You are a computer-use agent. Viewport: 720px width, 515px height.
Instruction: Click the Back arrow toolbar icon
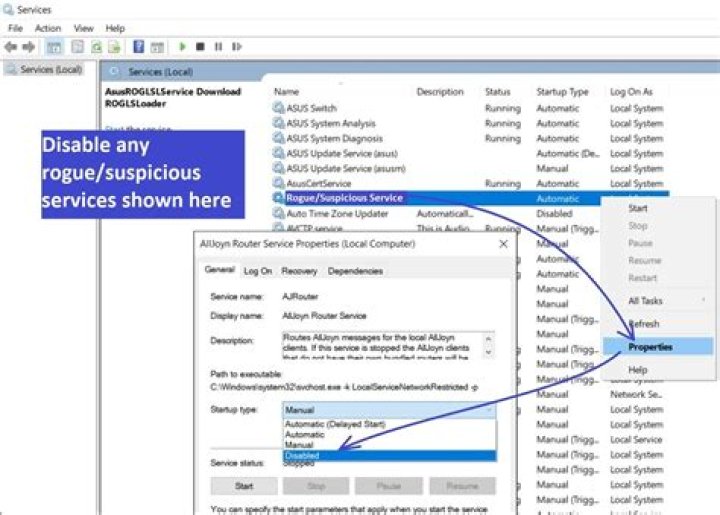(x=11, y=47)
